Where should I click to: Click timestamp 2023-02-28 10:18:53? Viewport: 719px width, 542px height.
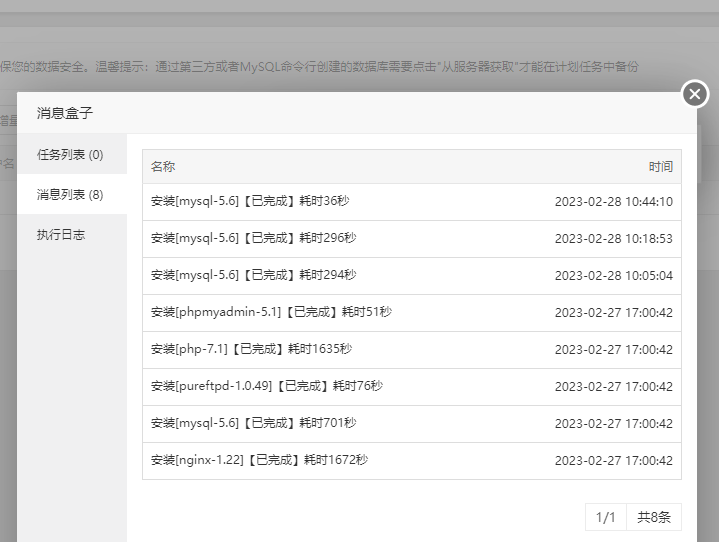(614, 239)
